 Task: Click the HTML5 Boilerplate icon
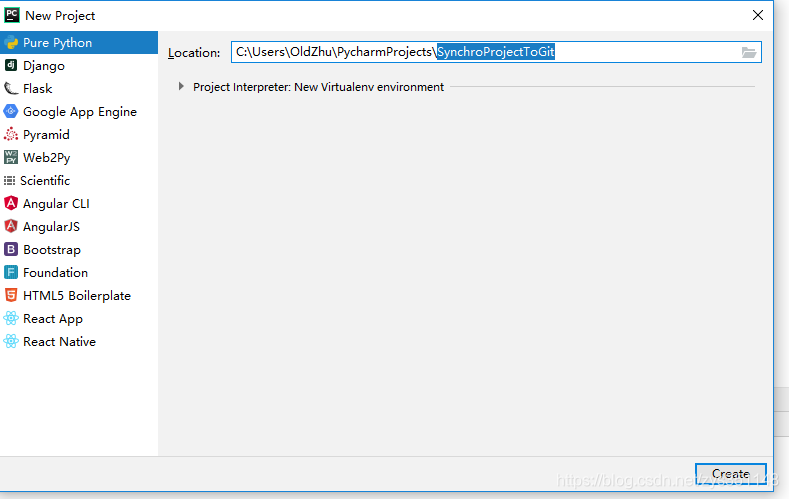(x=11, y=295)
